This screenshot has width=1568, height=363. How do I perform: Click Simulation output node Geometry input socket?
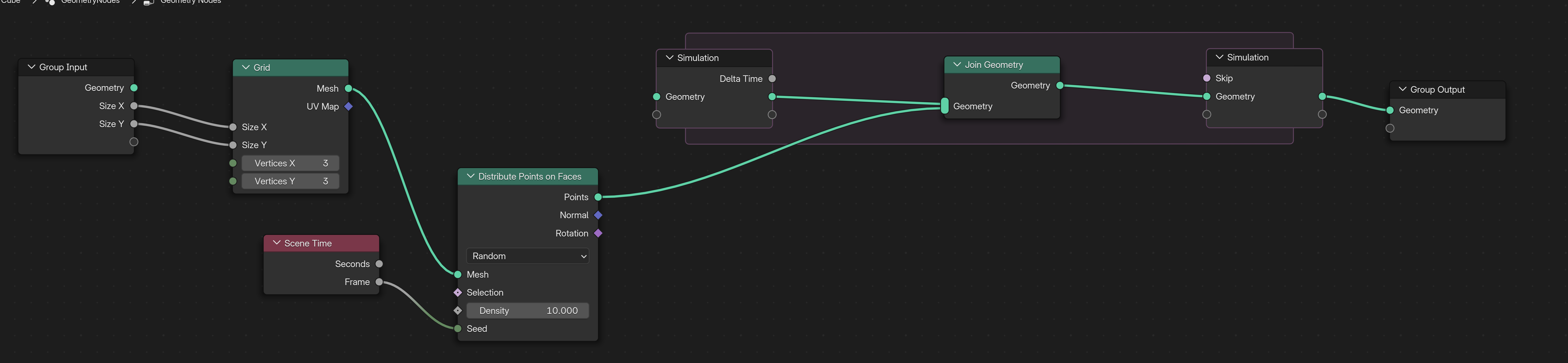point(1207,96)
